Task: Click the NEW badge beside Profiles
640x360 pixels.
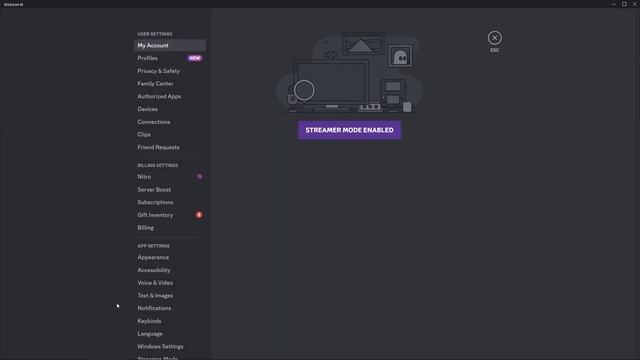Action: [x=195, y=58]
